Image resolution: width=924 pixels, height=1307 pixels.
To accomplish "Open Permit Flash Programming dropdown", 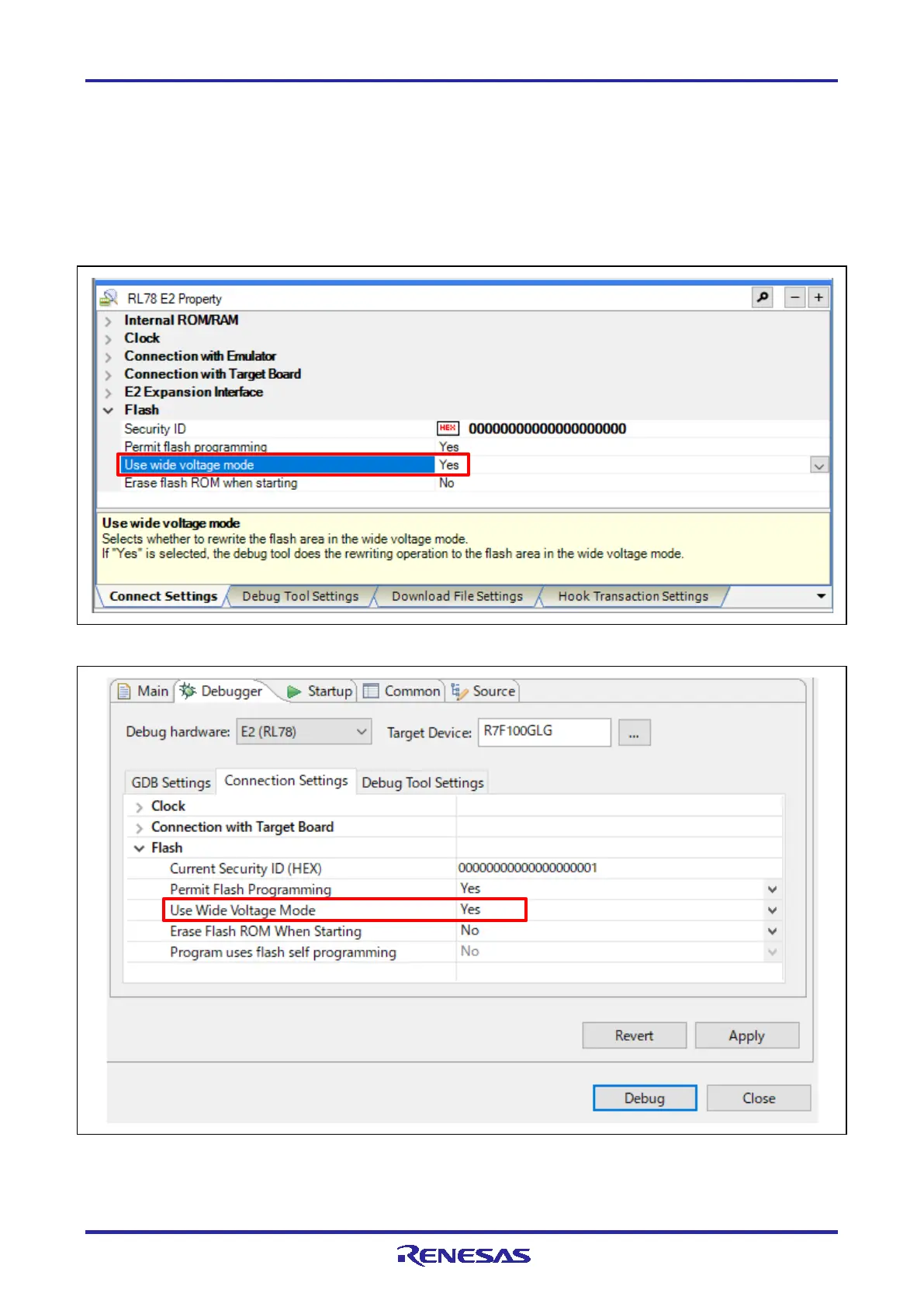I will pos(772,889).
